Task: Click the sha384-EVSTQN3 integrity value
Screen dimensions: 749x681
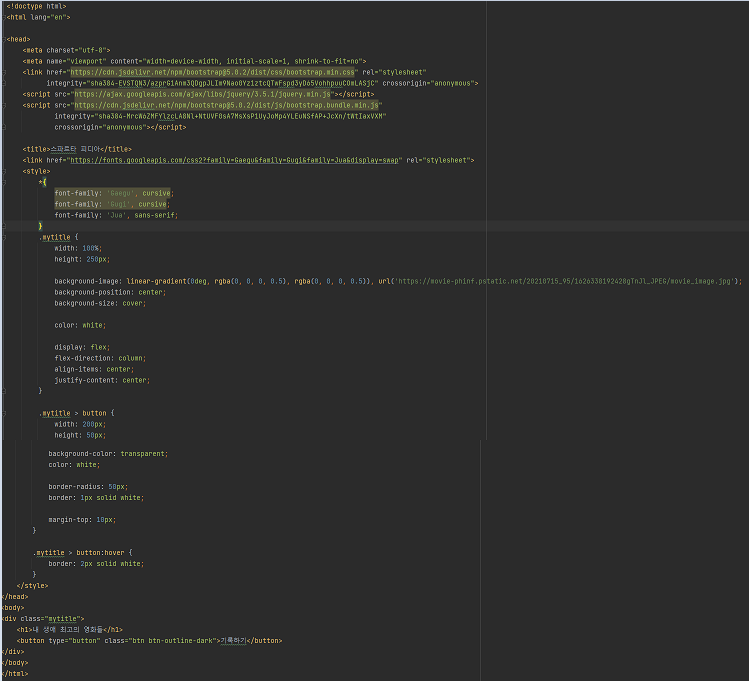Action: [x=232, y=83]
